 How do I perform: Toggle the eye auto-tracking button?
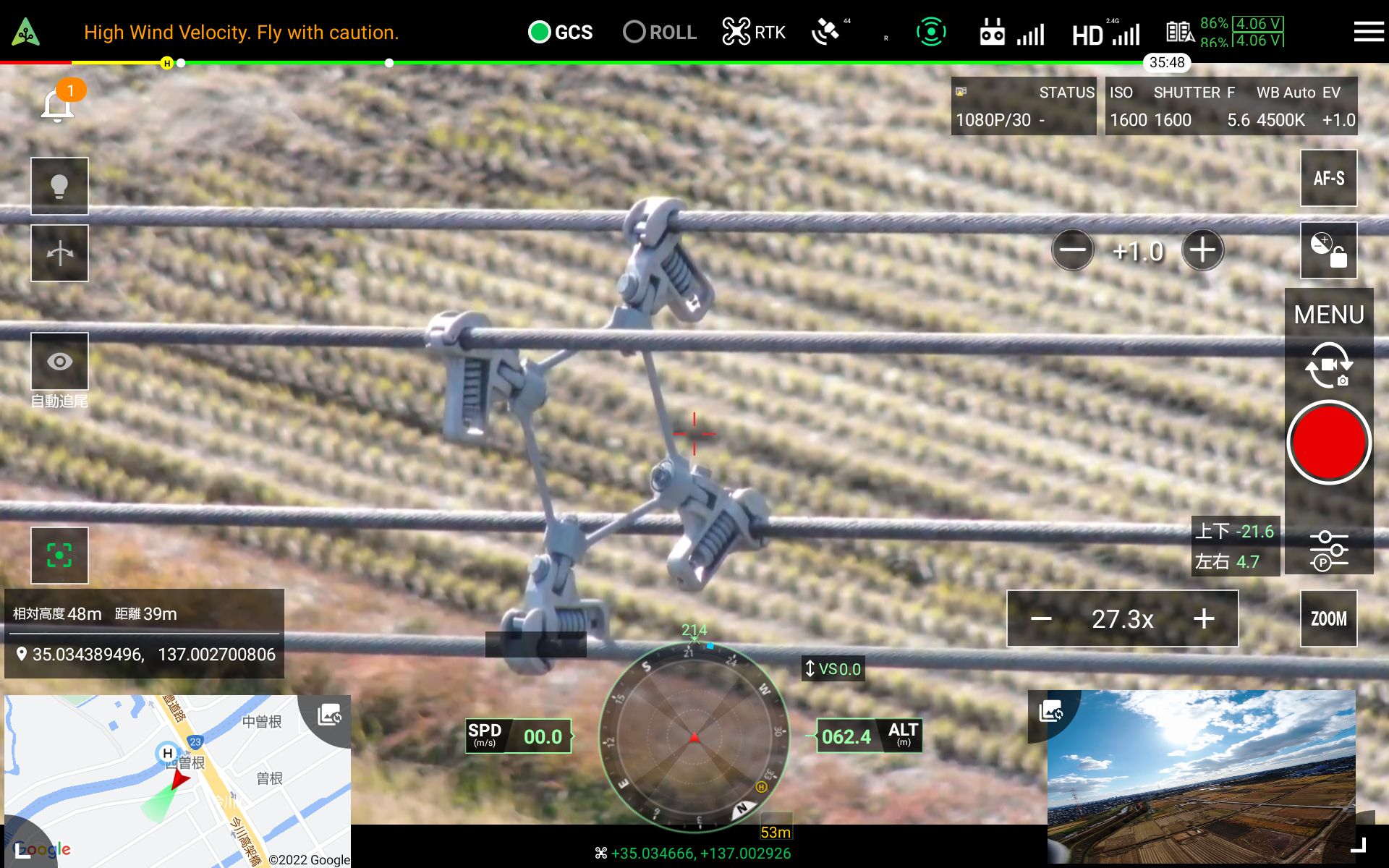coord(59,361)
